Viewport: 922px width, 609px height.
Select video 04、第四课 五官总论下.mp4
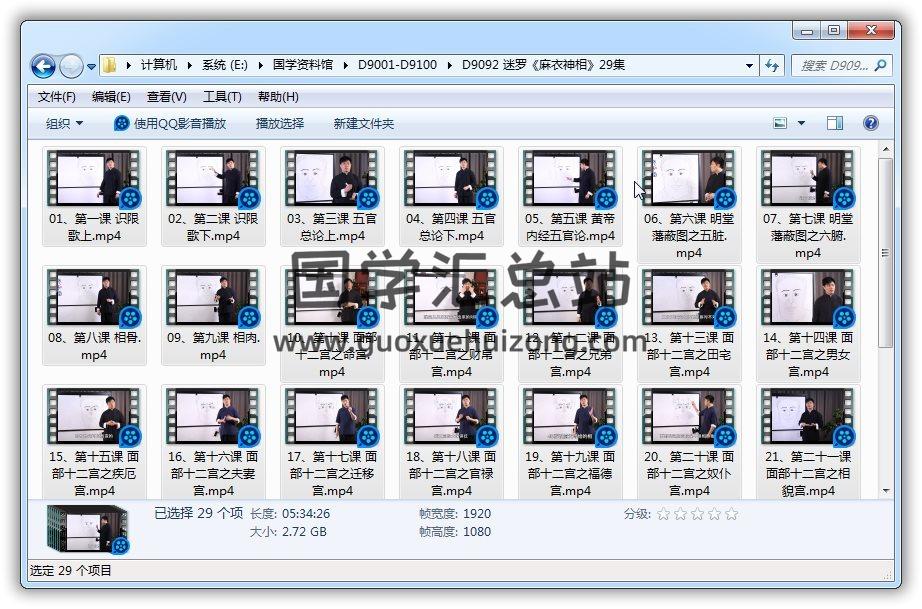(x=451, y=196)
